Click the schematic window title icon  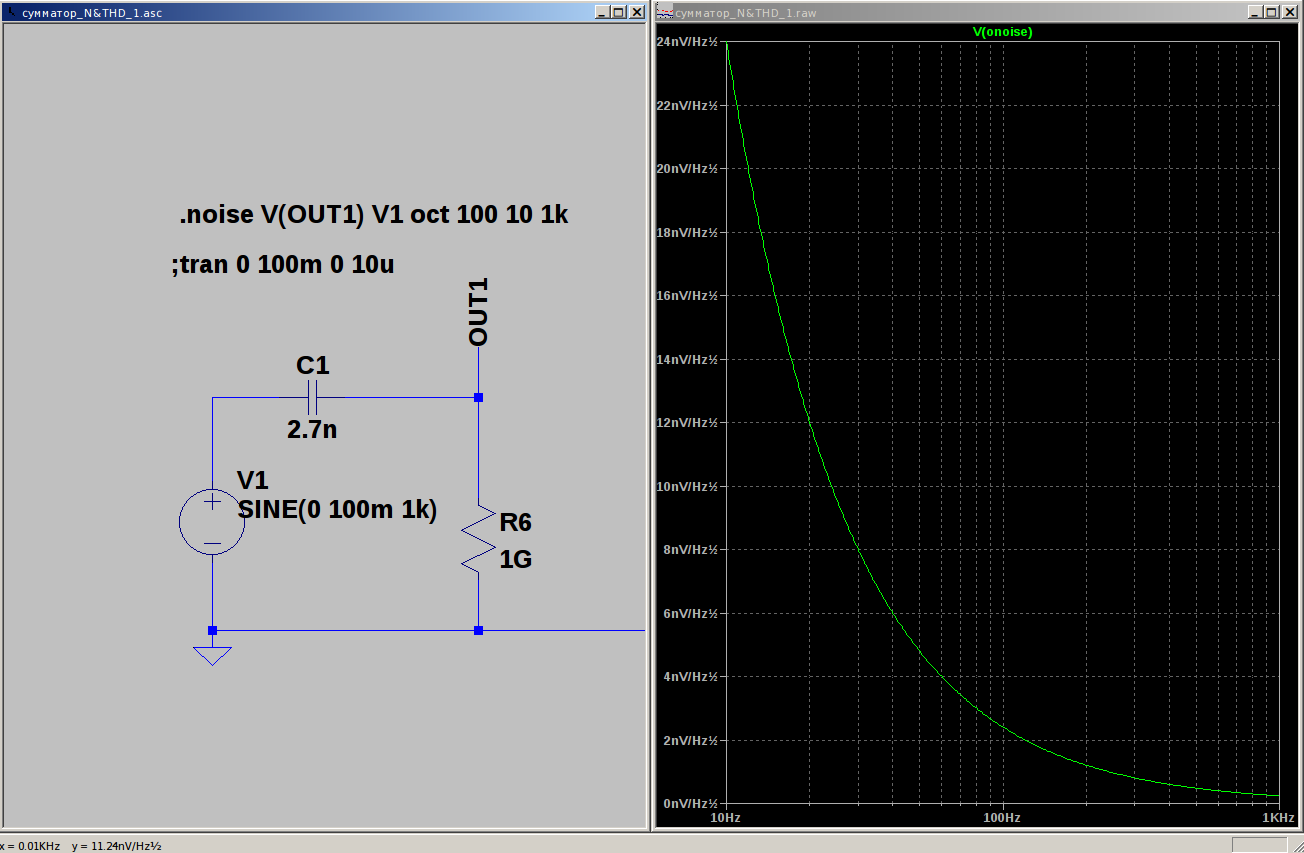(x=11, y=13)
